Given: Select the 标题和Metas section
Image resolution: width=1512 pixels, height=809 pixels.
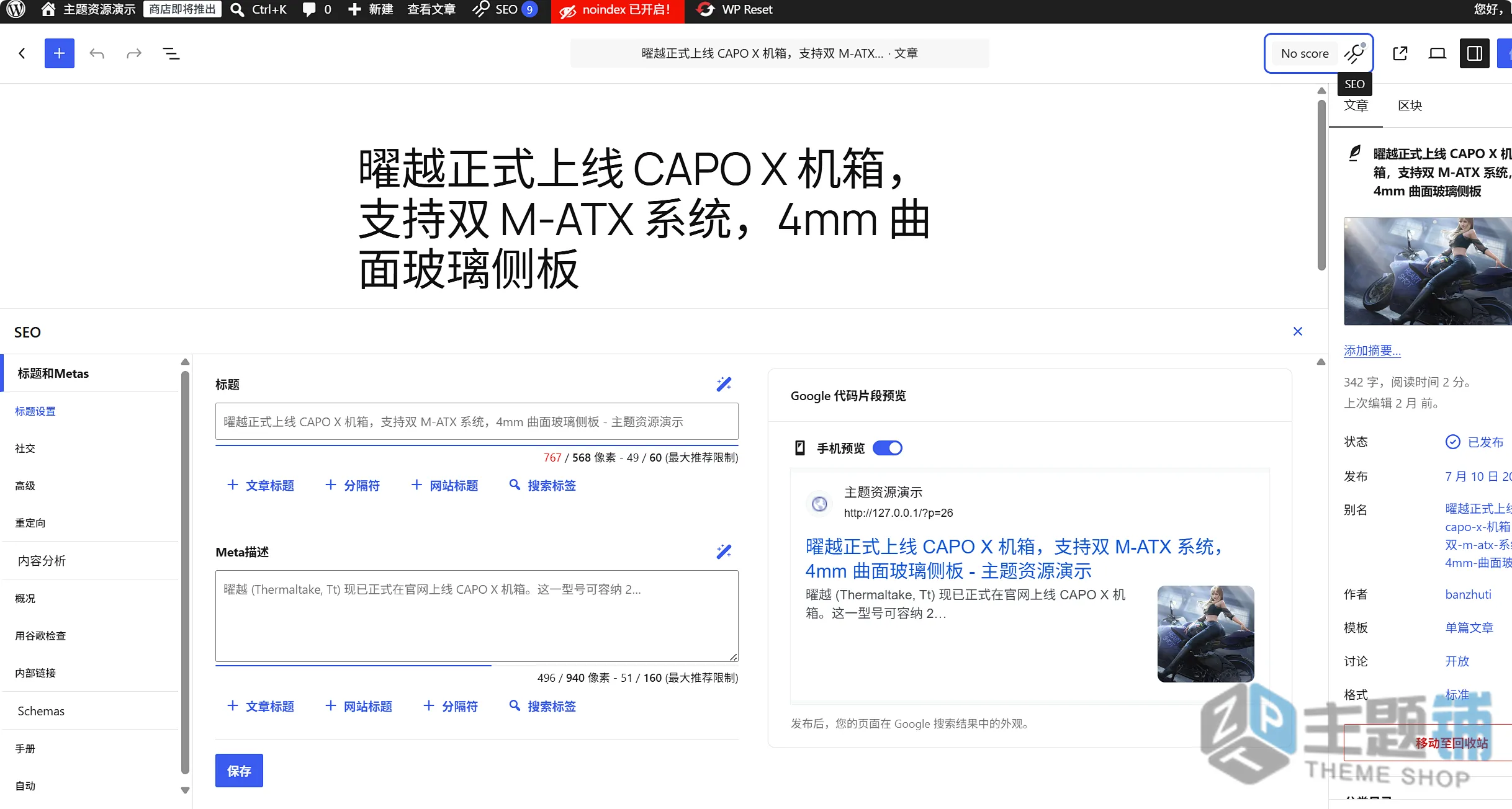Looking at the screenshot, I should 91,373.
